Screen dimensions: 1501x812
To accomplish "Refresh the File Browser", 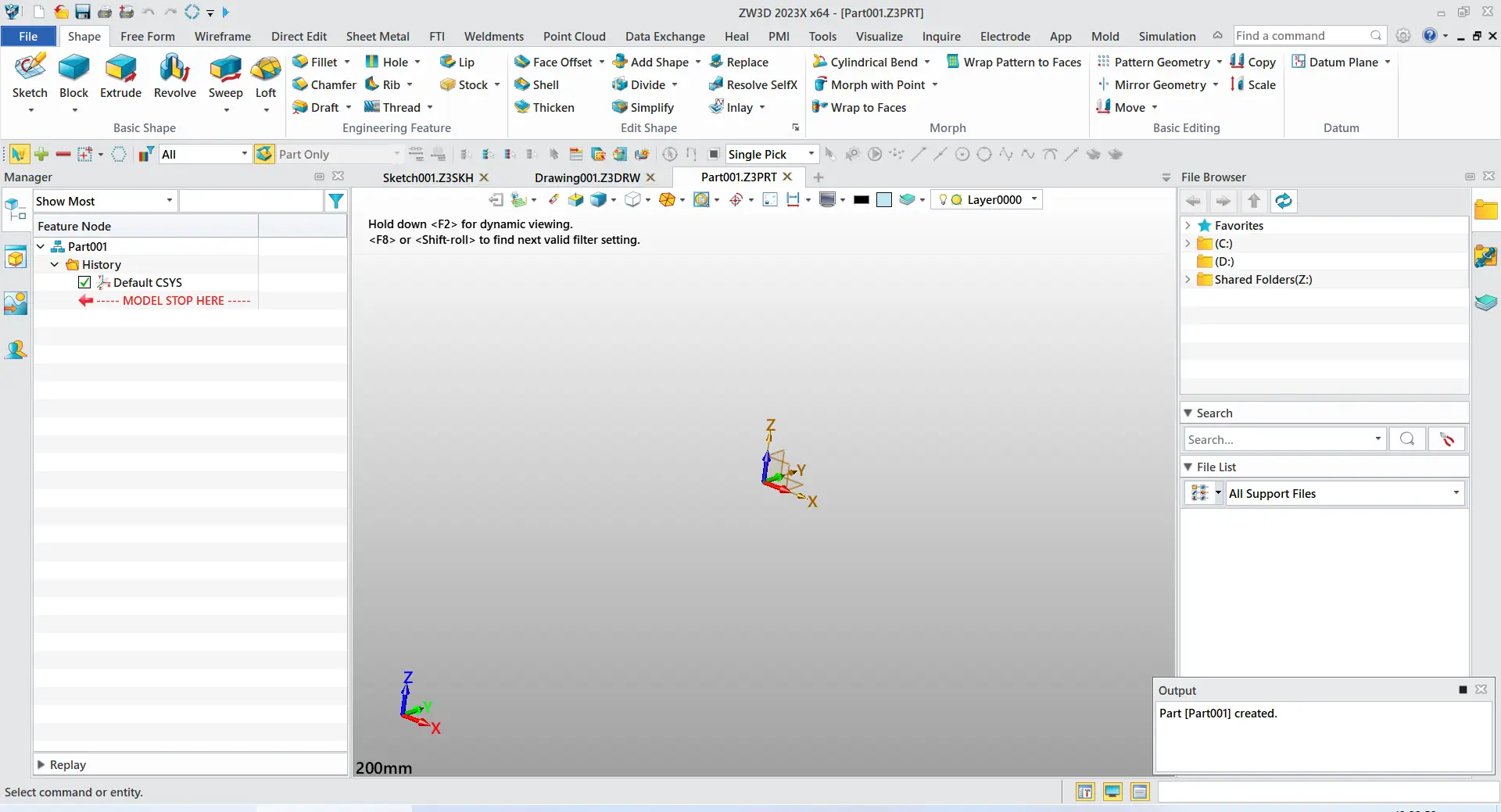I will pyautogui.click(x=1284, y=201).
